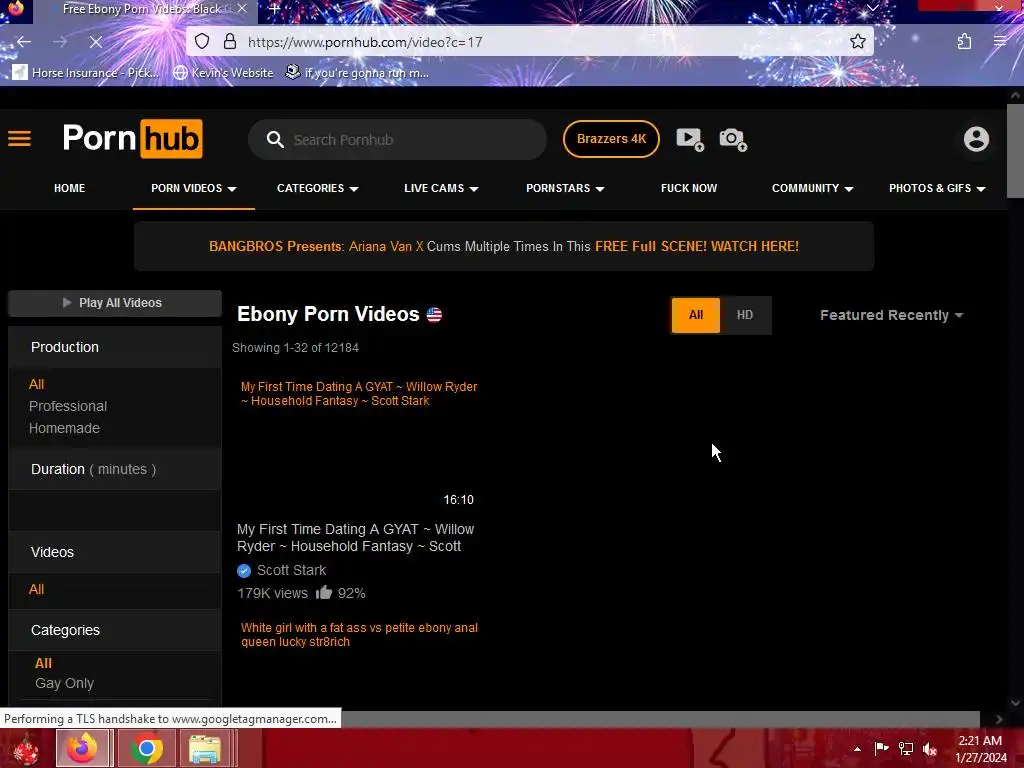Click the page vertical scrollbar thumb

coord(1015,150)
